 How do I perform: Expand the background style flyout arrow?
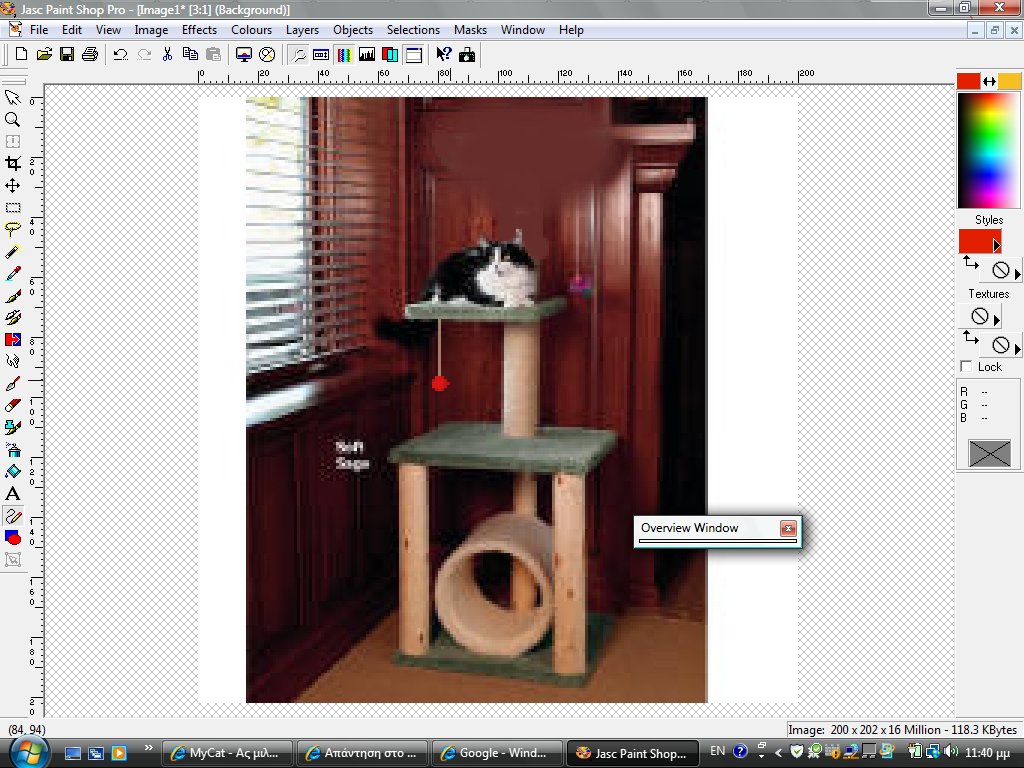click(x=1018, y=273)
